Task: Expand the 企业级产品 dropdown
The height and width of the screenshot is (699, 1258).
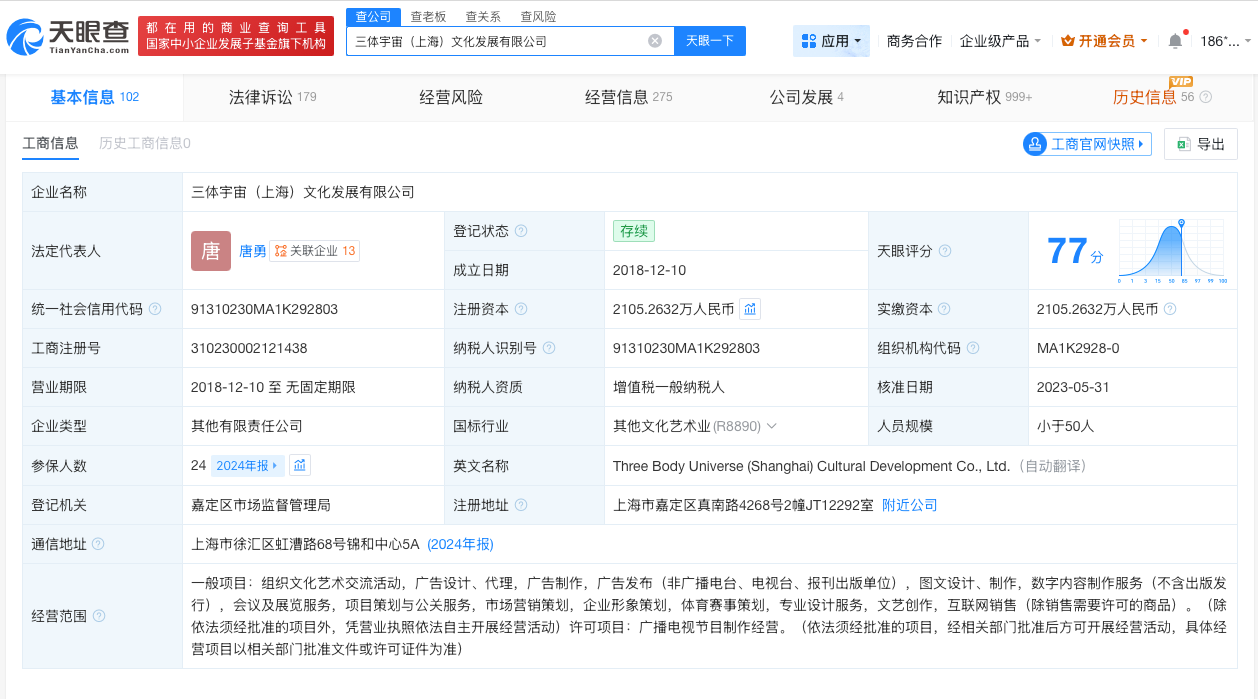Action: [1037, 42]
